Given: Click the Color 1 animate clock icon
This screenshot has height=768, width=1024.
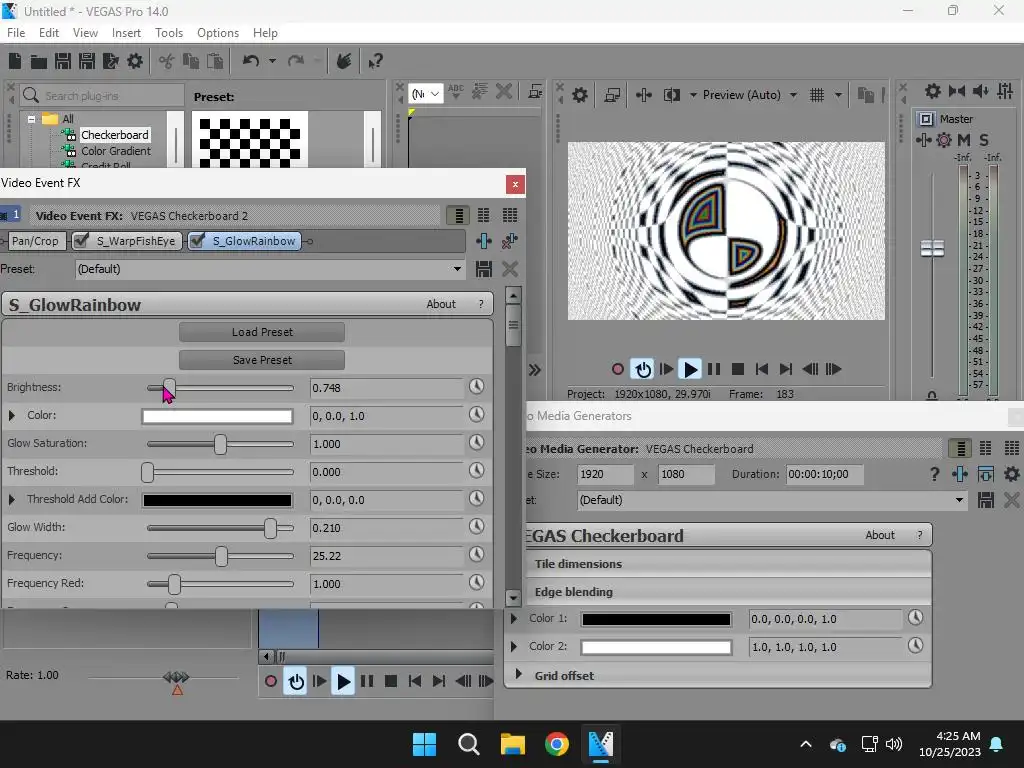Looking at the screenshot, I should [x=916, y=618].
